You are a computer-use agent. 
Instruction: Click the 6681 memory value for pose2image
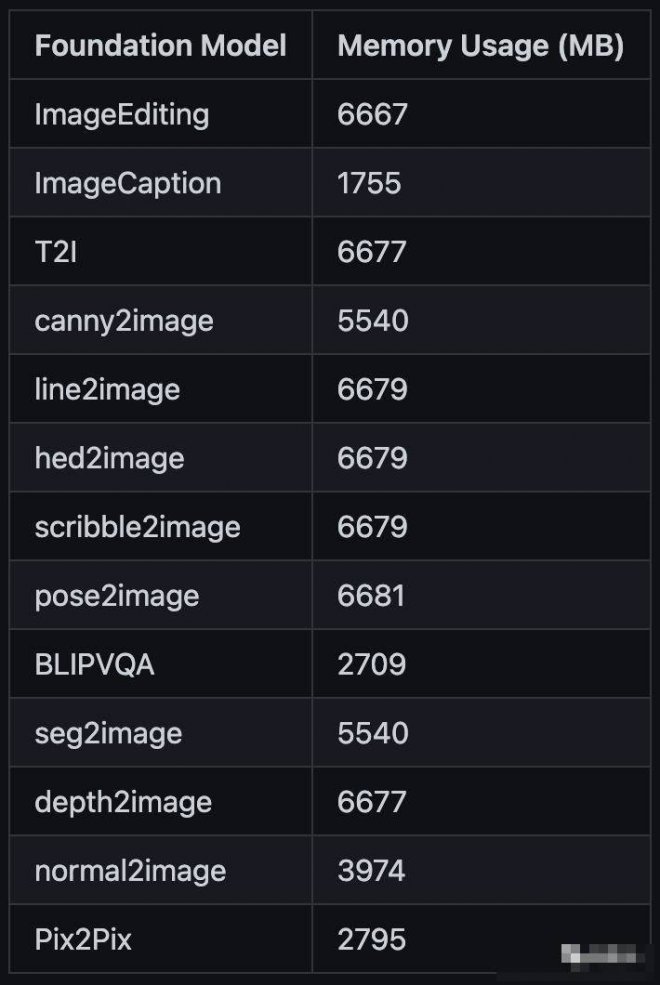(371, 596)
